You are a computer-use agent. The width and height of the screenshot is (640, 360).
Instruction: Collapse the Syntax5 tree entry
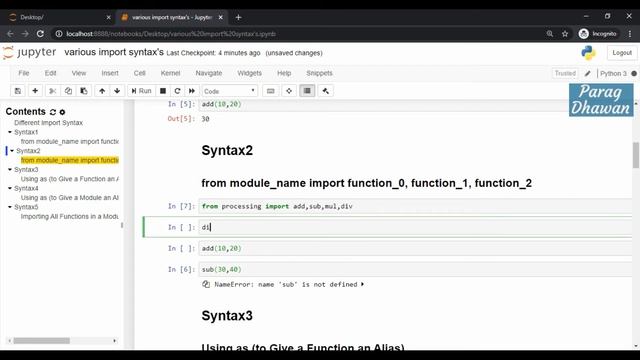point(10,207)
